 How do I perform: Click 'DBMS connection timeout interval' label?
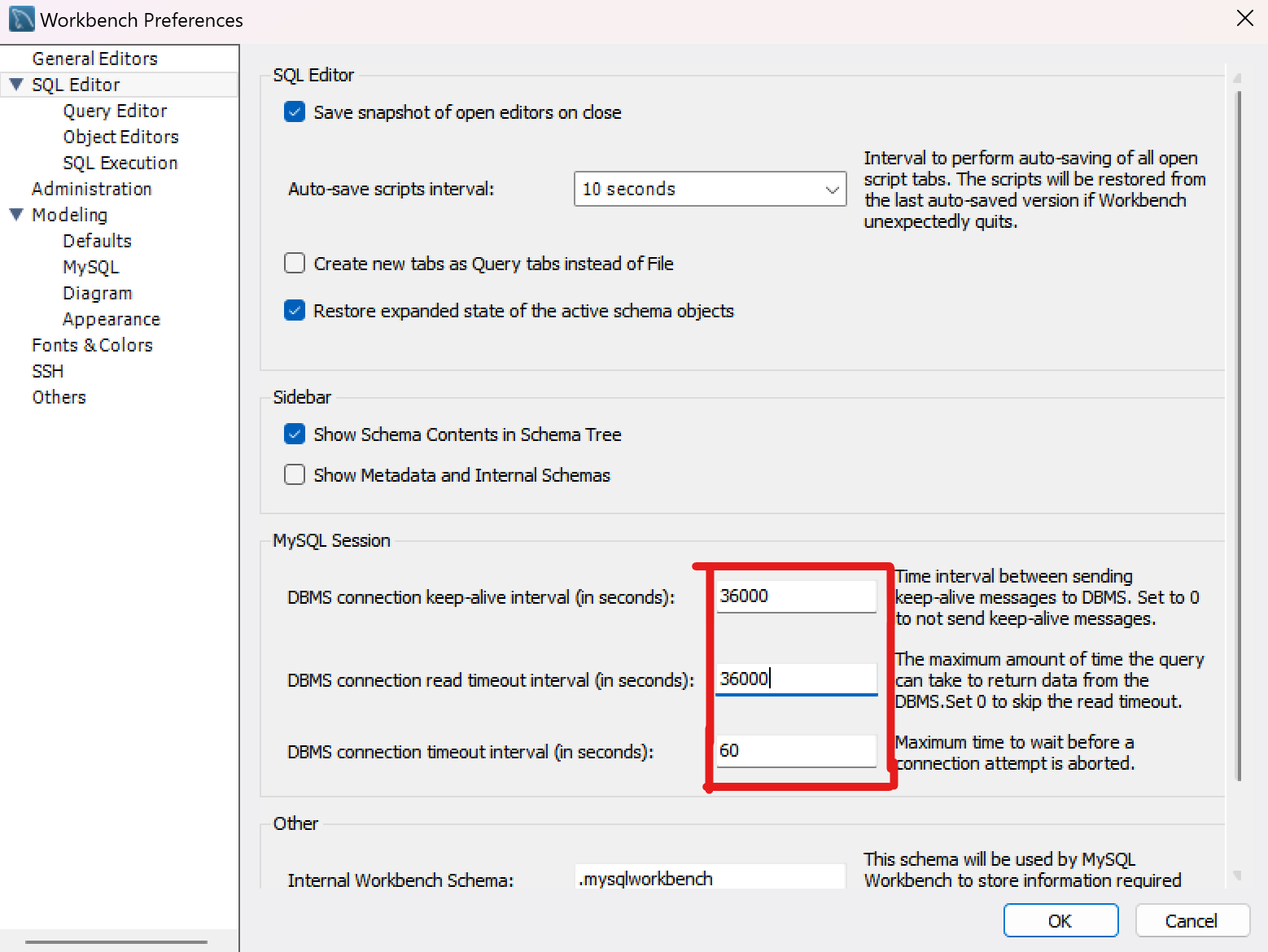coord(470,752)
